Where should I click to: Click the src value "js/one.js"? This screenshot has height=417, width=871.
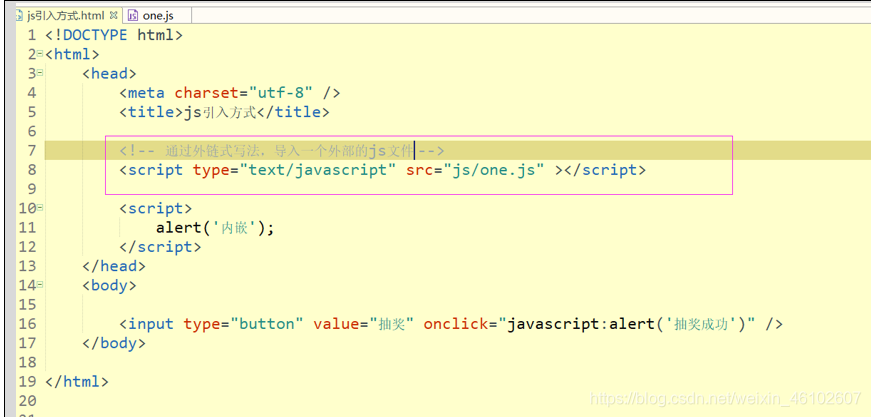point(493,170)
